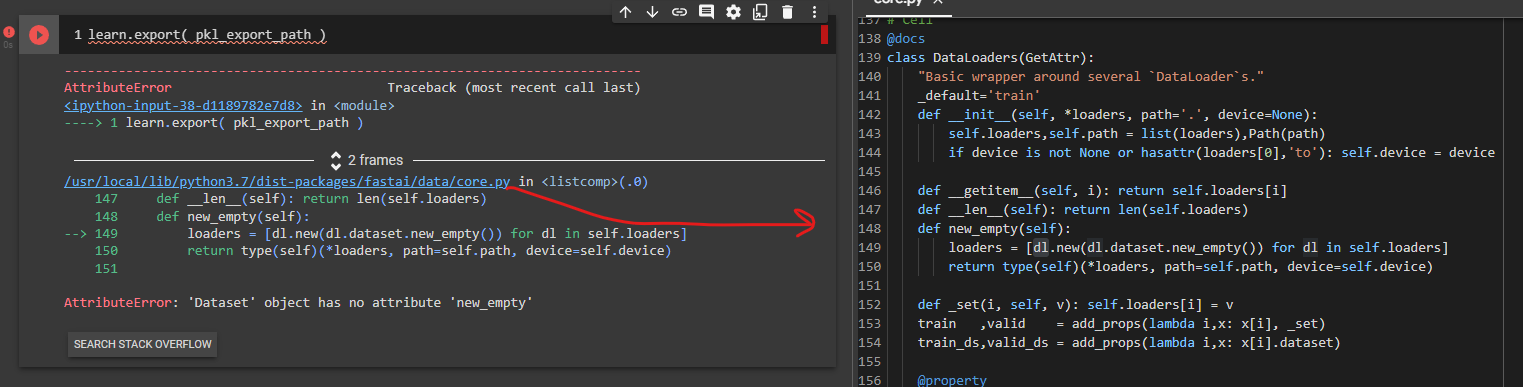Click the 'train_ds,valid_ds' line 154
Image resolution: width=1523 pixels, height=387 pixels.
1128,342
